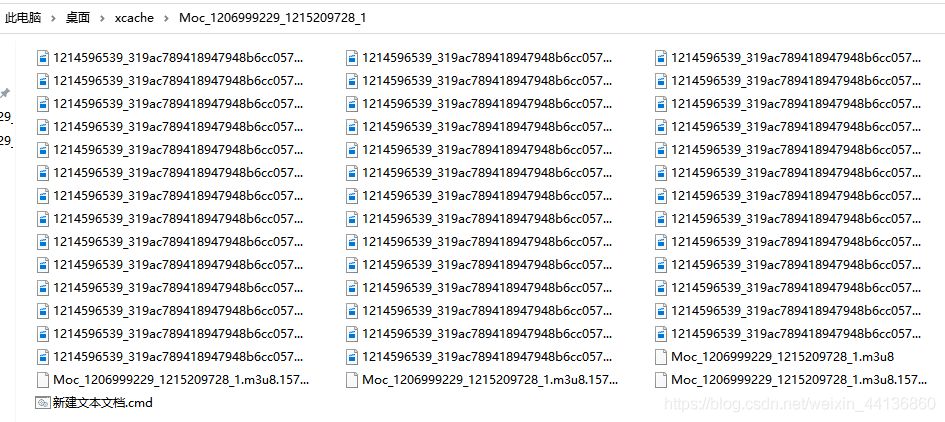
Task: Click the topmost file icon in left column
Action: tap(42, 58)
